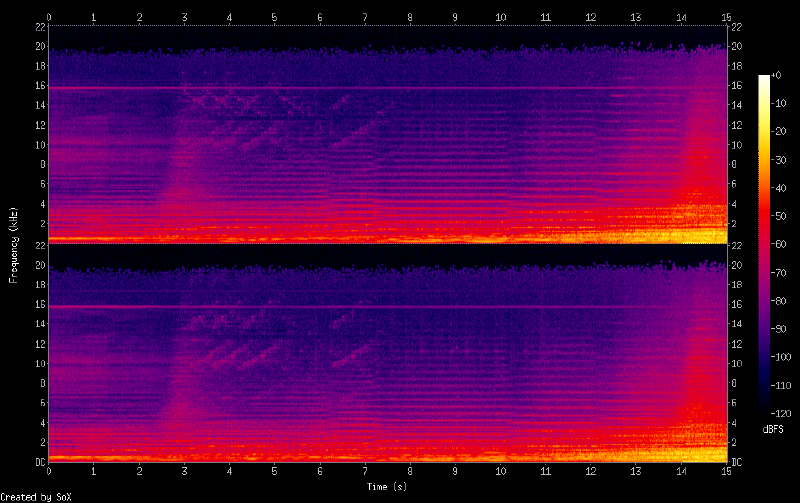Viewport: 800px width, 503px height.
Task: Click the "Time (s)" axis title
Action: click(387, 487)
